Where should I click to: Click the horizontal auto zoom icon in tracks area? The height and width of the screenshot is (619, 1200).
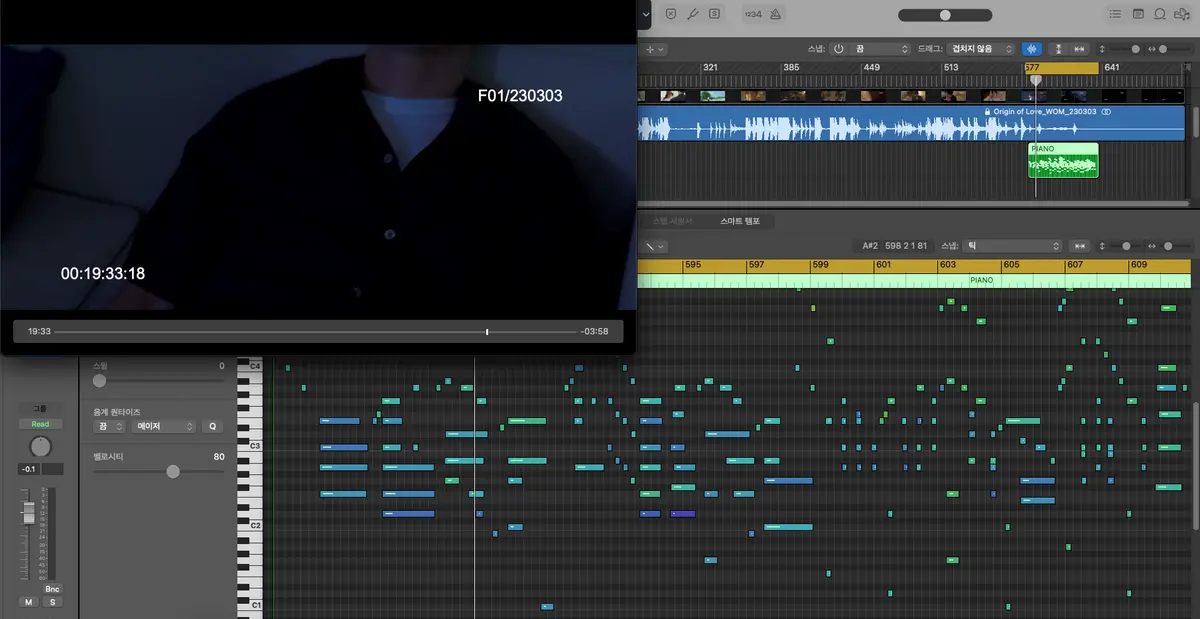tap(1080, 49)
